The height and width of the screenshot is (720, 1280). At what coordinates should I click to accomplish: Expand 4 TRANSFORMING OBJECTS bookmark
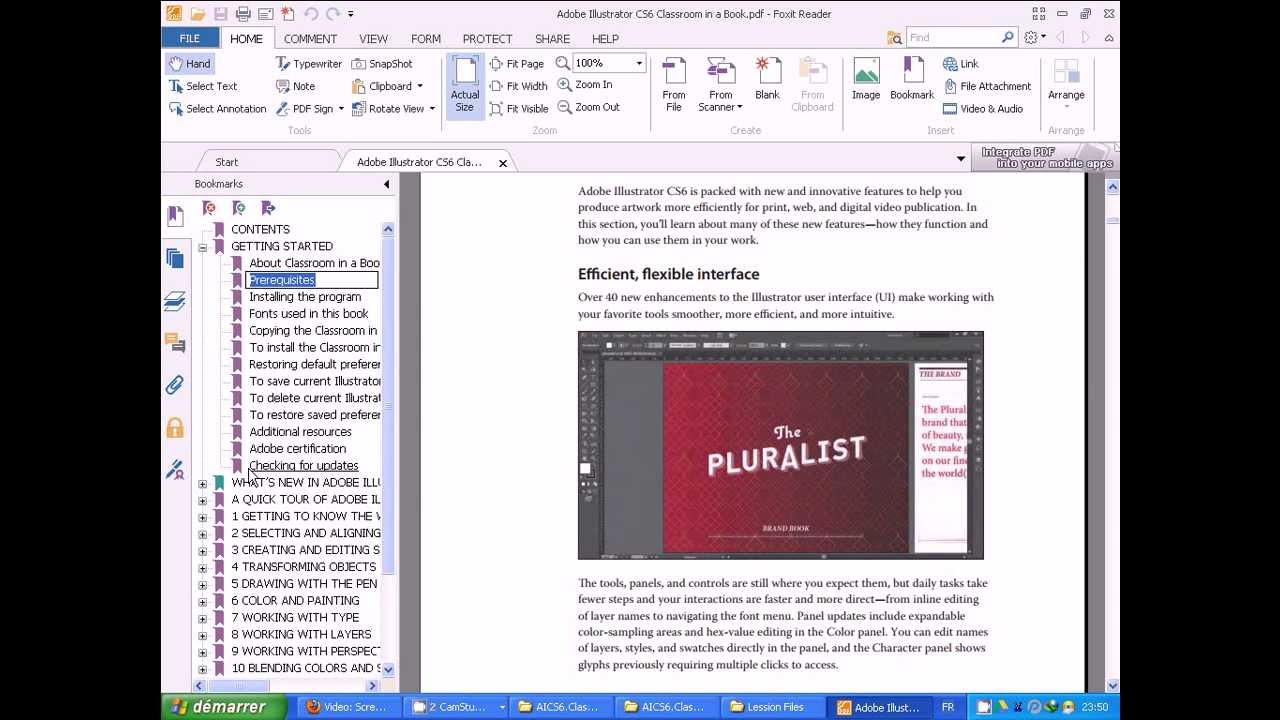(x=203, y=568)
